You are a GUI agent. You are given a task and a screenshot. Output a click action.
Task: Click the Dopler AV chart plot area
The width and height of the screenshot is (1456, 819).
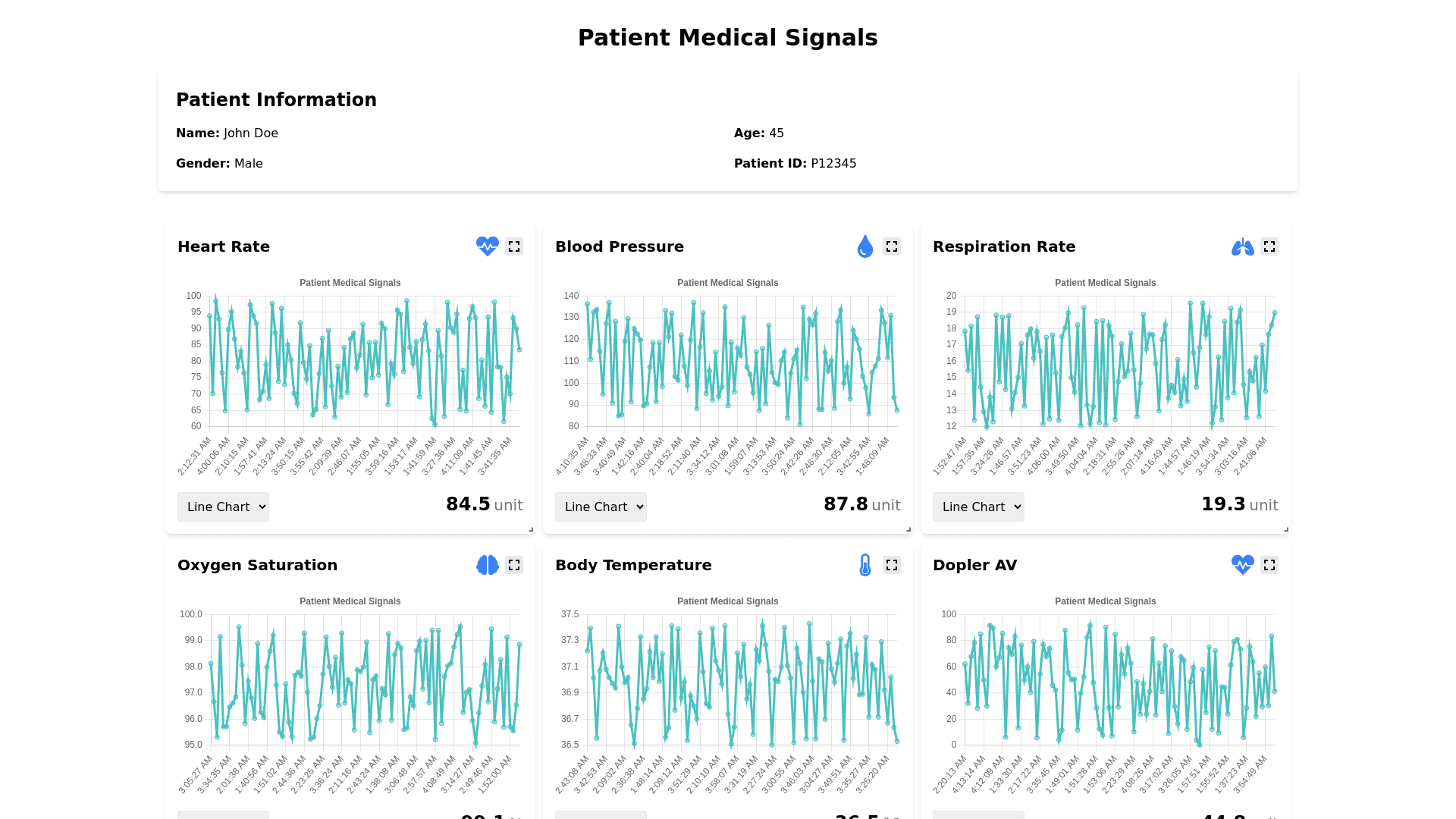[x=1119, y=679]
